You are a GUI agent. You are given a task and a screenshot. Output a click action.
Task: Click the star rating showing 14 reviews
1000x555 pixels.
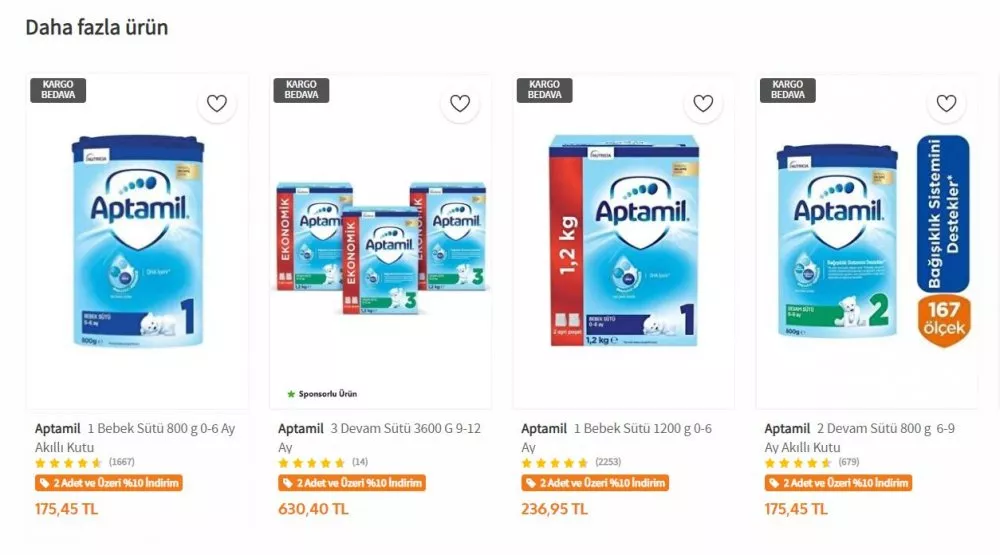coord(312,463)
